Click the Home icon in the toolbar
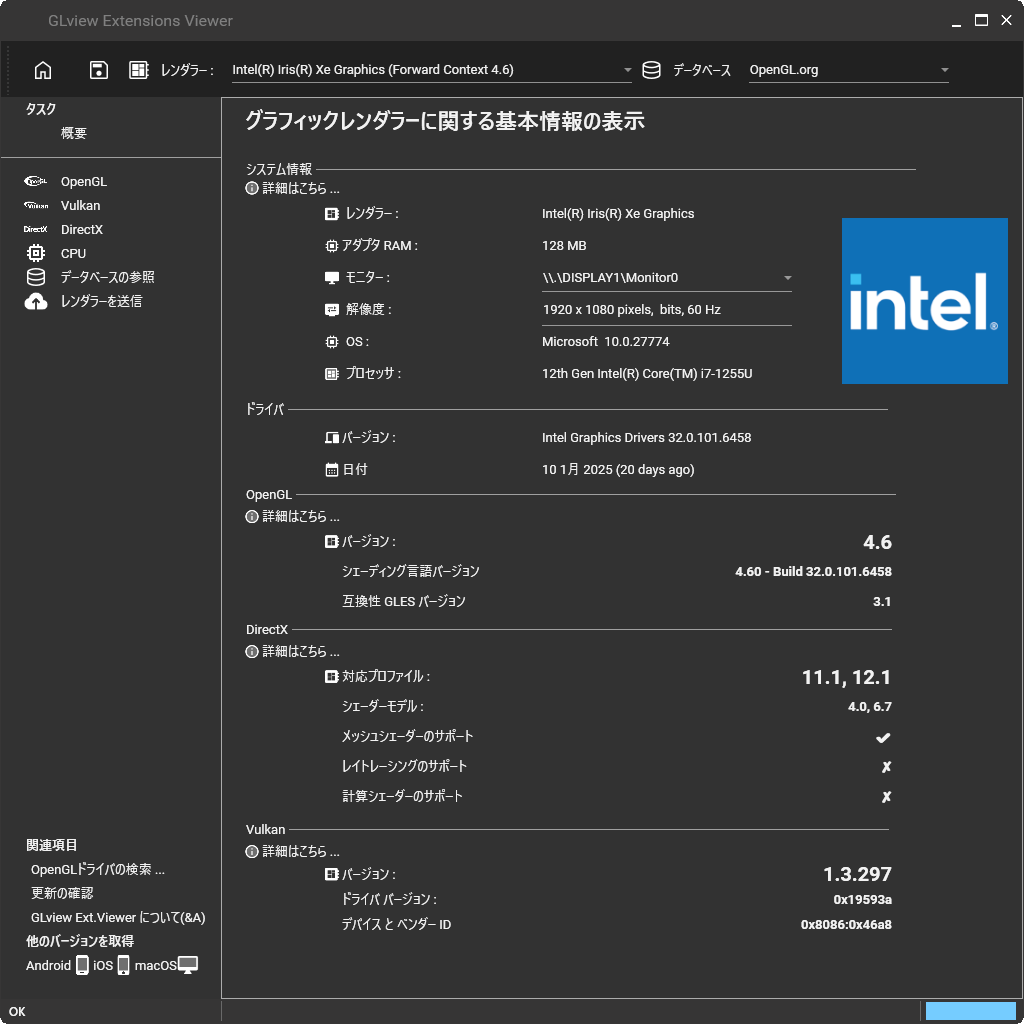This screenshot has width=1024, height=1024. [x=43, y=70]
